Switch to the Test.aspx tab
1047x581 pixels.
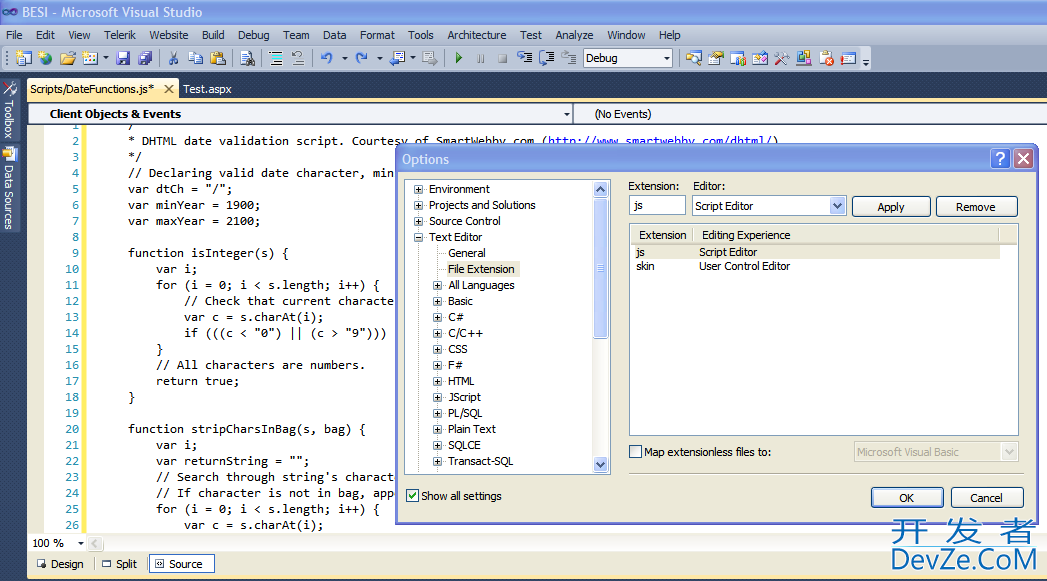pos(207,89)
